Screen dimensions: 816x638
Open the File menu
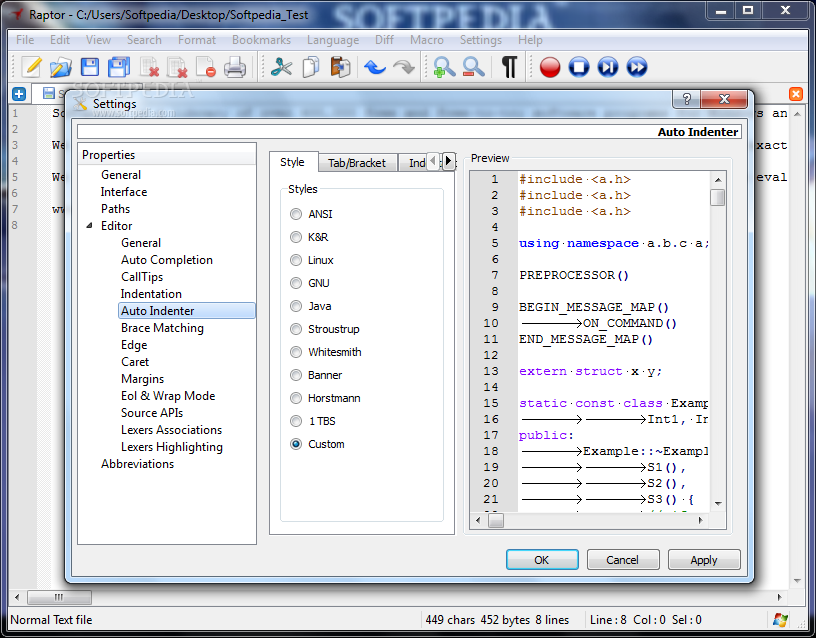[25, 40]
